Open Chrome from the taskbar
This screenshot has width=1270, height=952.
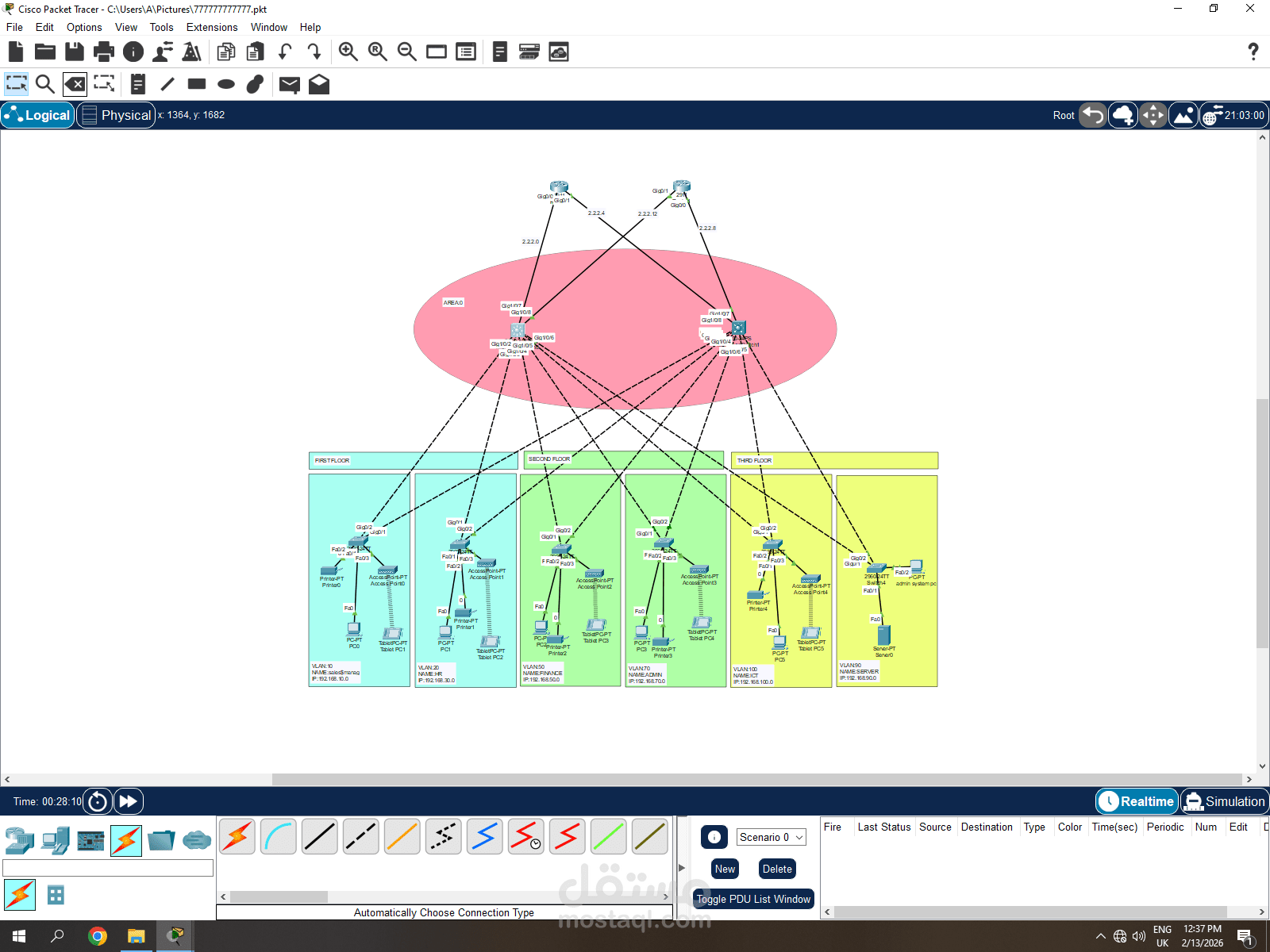97,936
